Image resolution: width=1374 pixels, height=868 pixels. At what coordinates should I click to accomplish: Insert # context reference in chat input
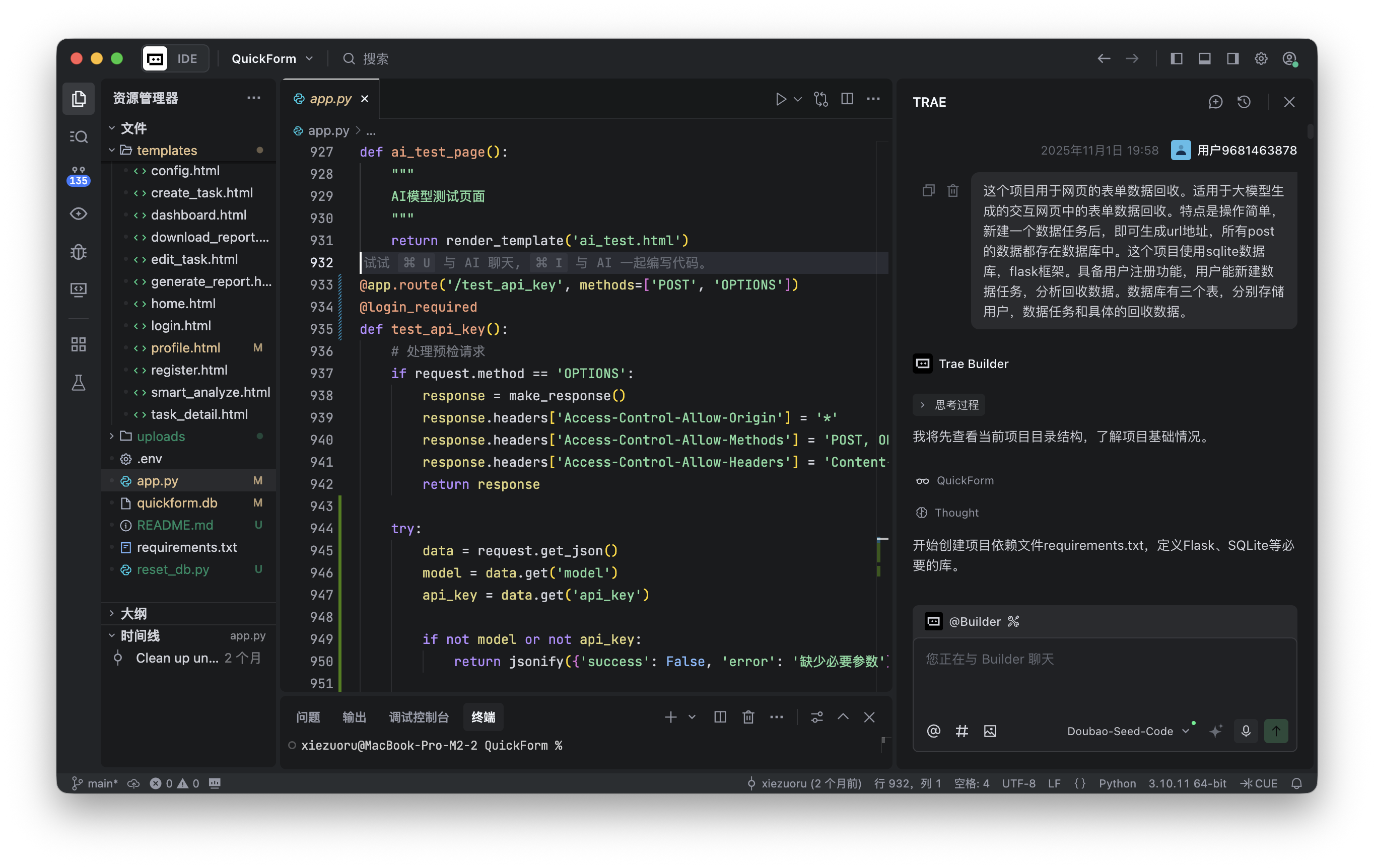[961, 731]
